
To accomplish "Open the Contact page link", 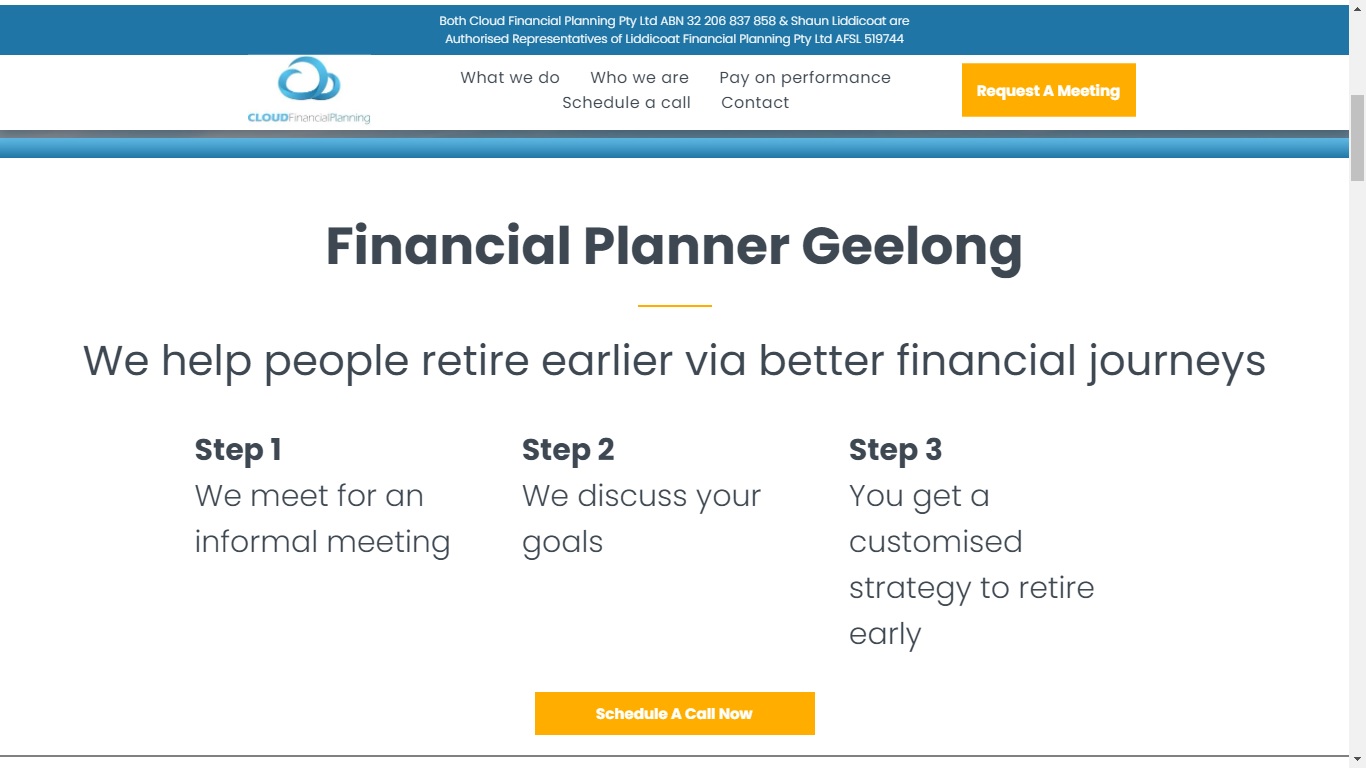I will pyautogui.click(x=755, y=102).
